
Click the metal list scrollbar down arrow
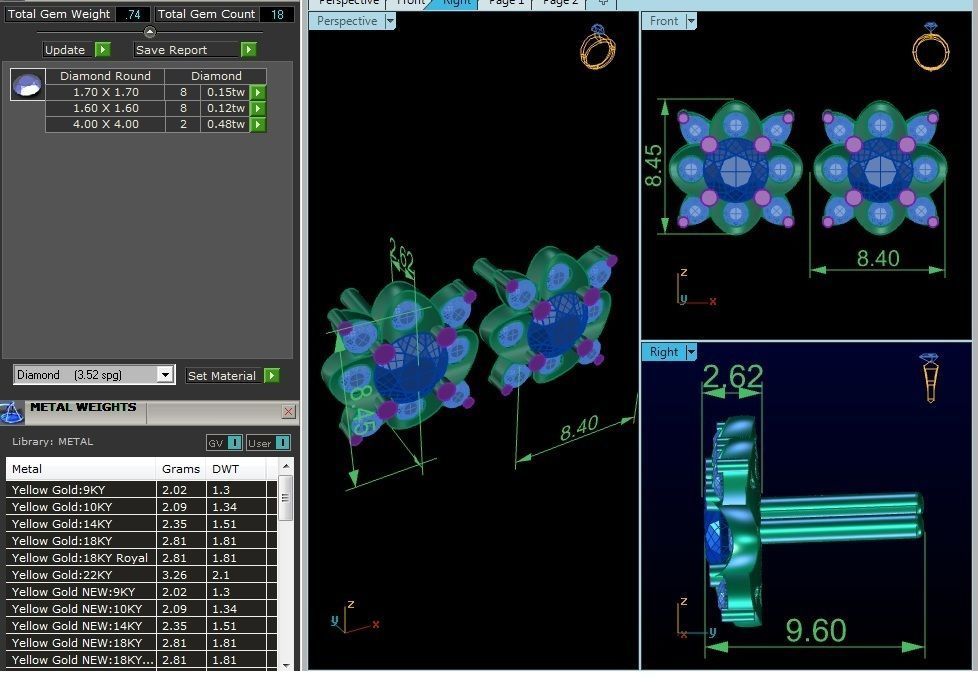(x=286, y=665)
